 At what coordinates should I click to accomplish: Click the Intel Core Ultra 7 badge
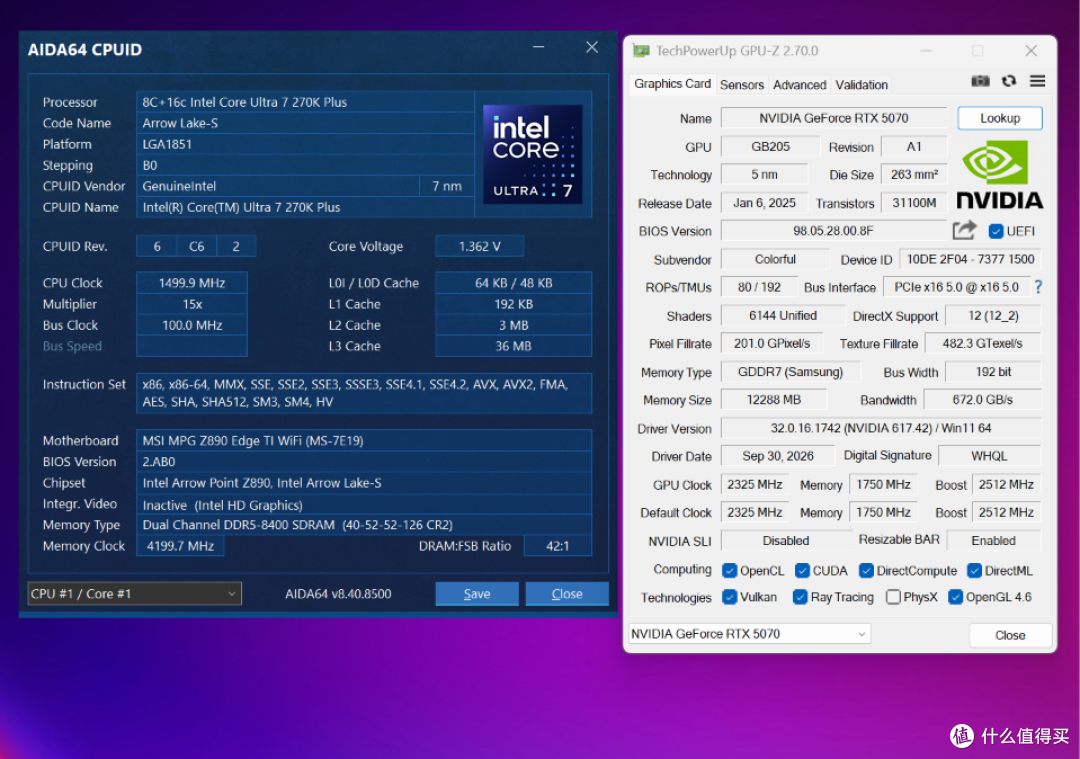[x=532, y=154]
